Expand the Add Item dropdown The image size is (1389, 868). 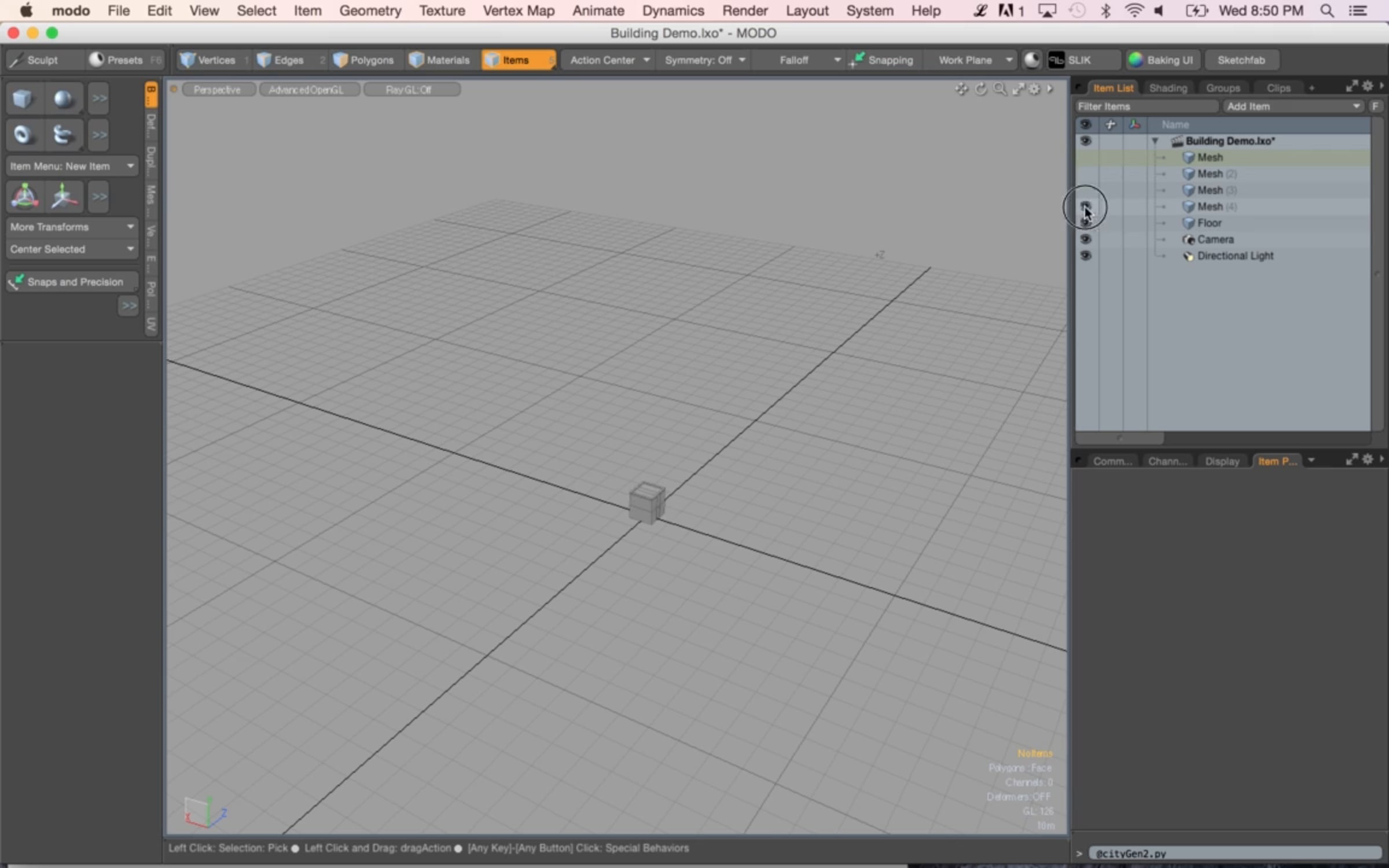[1294, 106]
